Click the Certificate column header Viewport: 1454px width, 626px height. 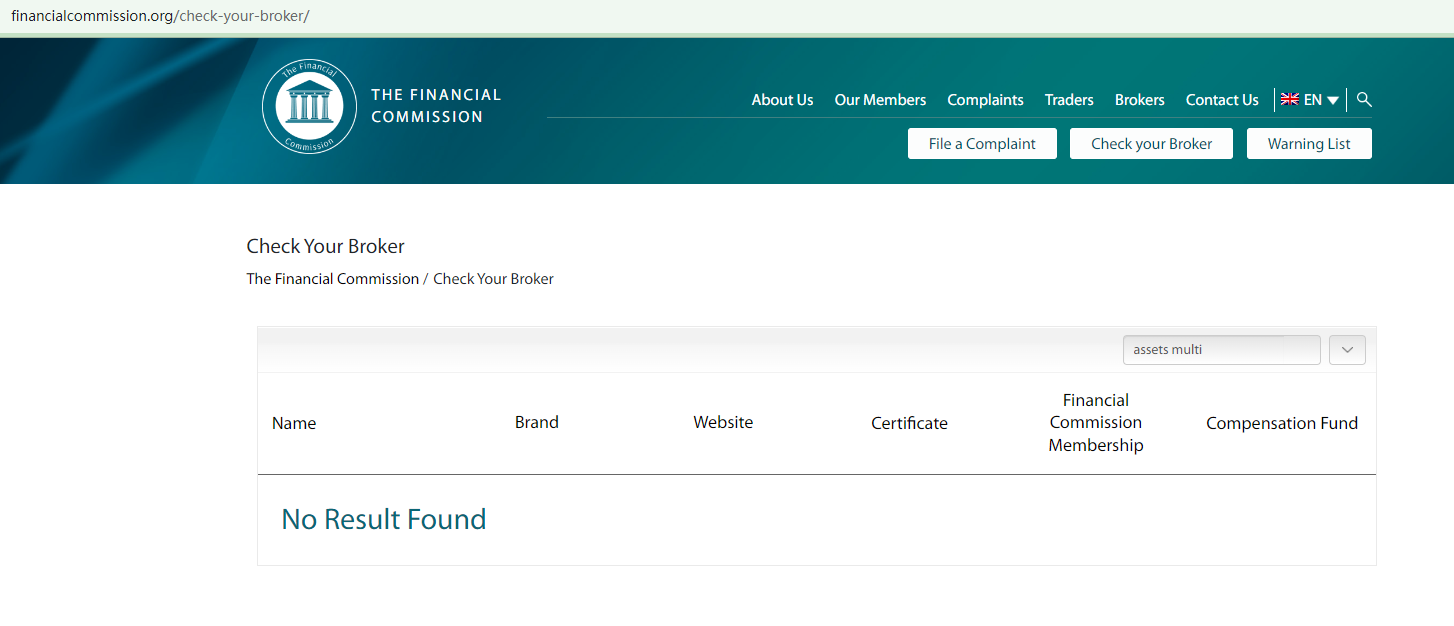coord(909,423)
